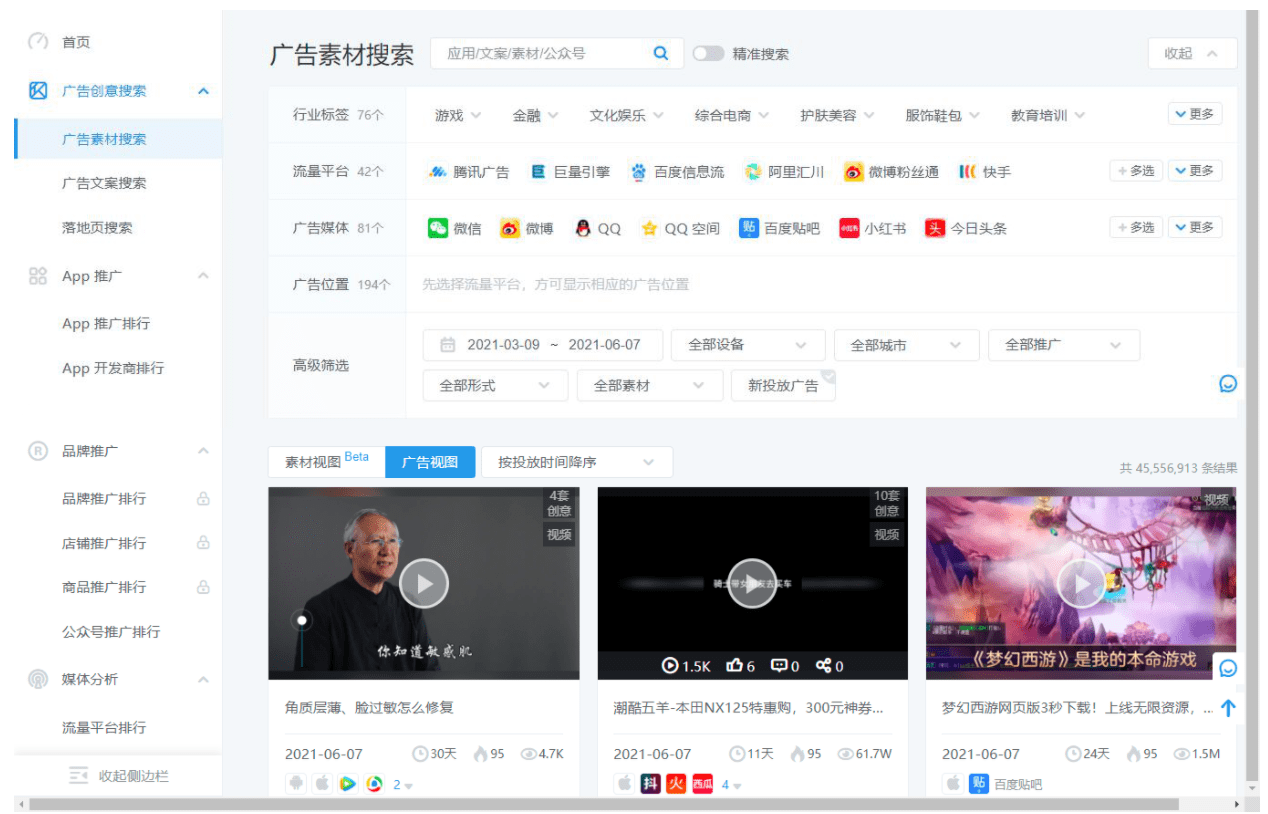Click the search magnifier icon

[661, 53]
